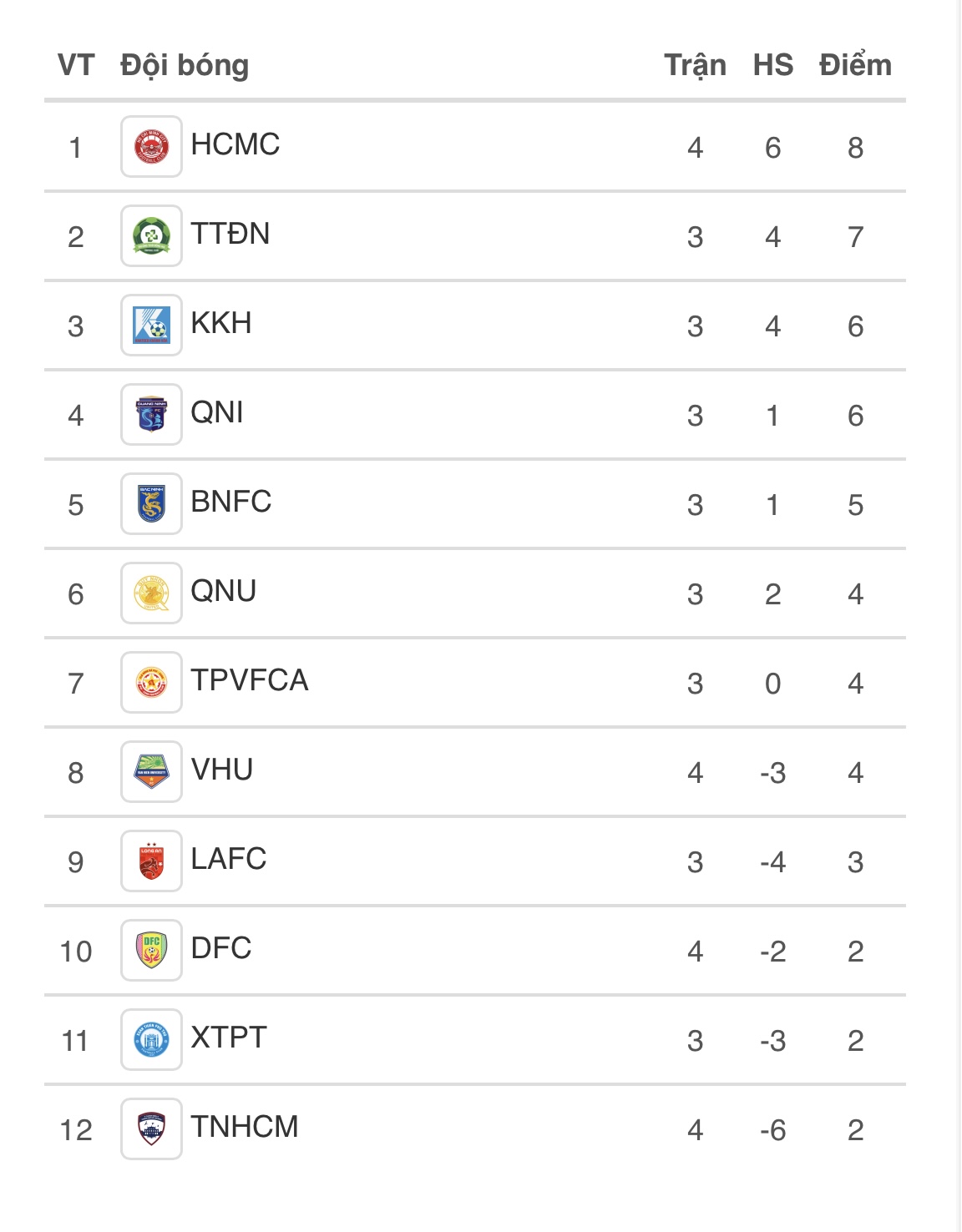This screenshot has width=962, height=1232.
Task: Click the DFC shield logo
Action: (151, 951)
